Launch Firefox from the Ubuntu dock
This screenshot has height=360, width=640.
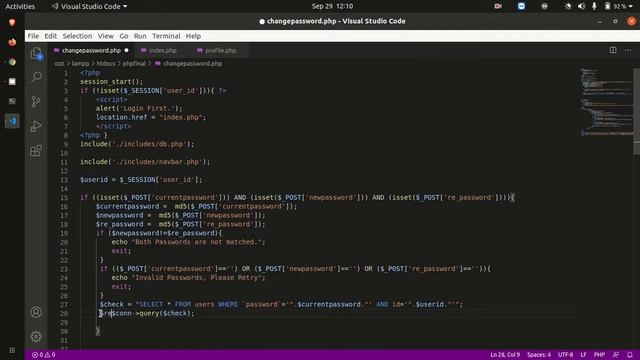(12, 42)
